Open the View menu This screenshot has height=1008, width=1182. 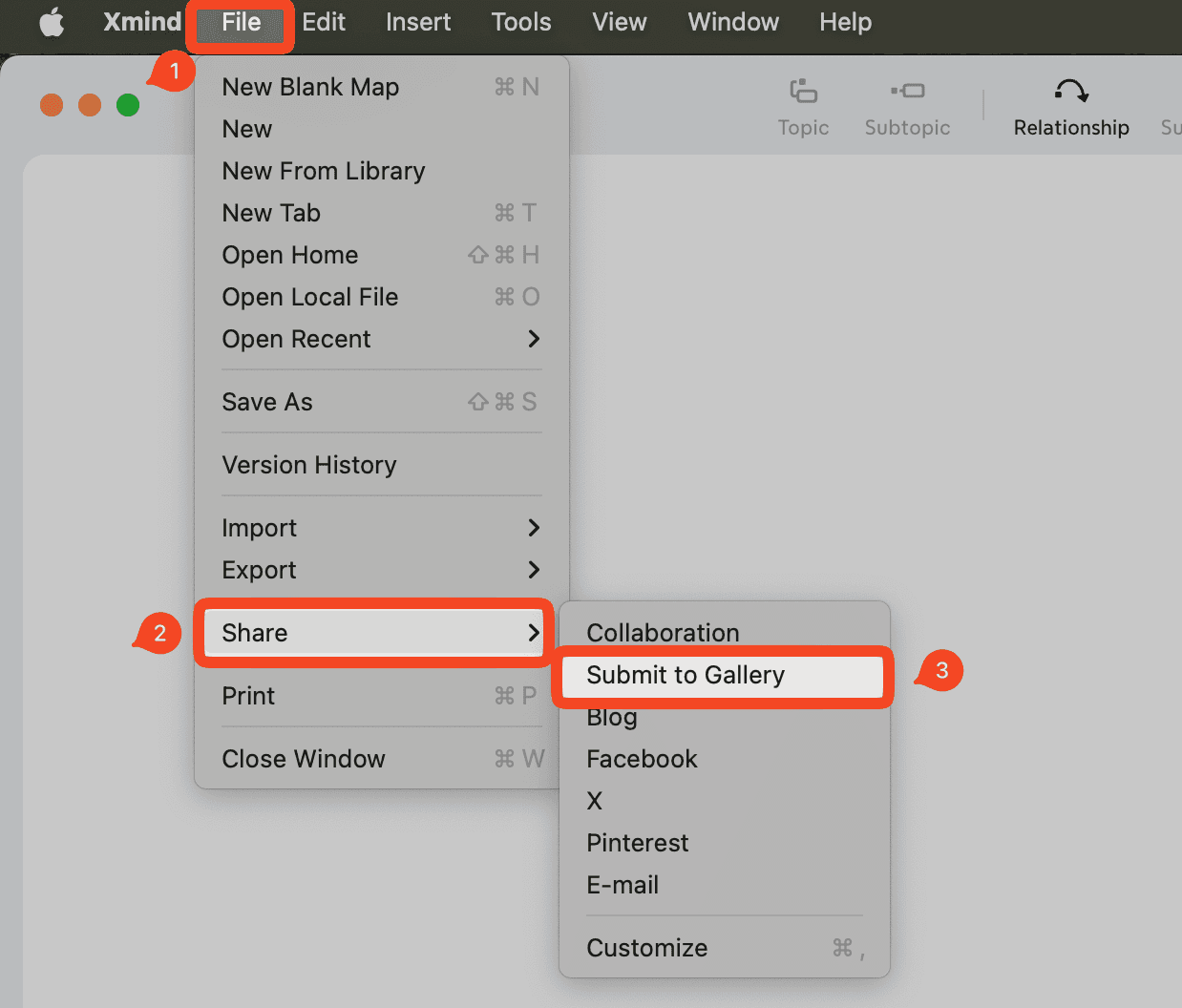[620, 22]
